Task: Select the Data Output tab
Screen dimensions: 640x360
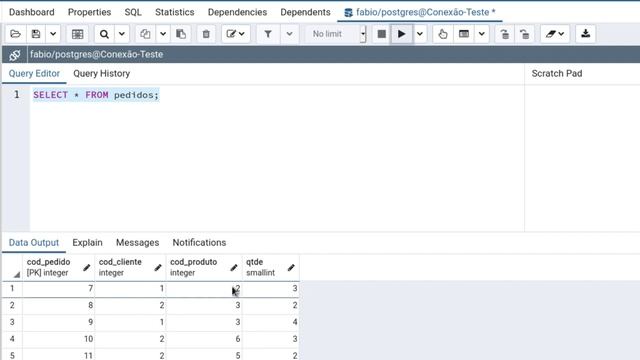Action: [34, 242]
